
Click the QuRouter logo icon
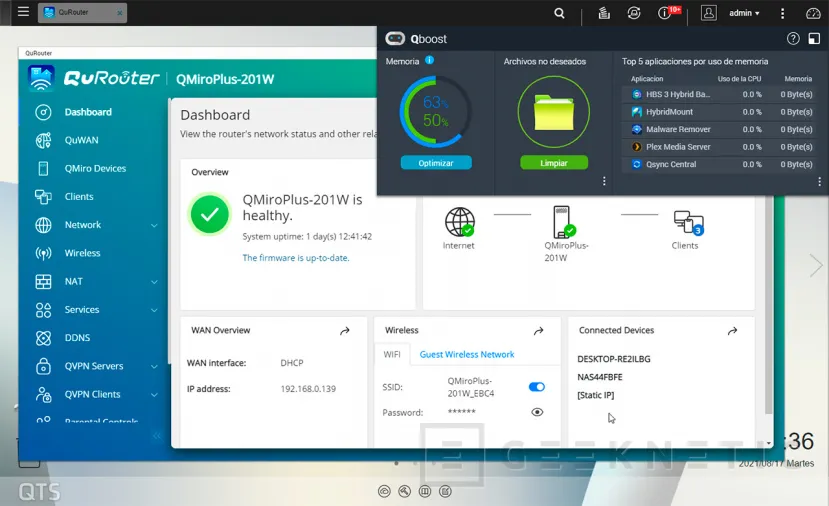[41, 78]
